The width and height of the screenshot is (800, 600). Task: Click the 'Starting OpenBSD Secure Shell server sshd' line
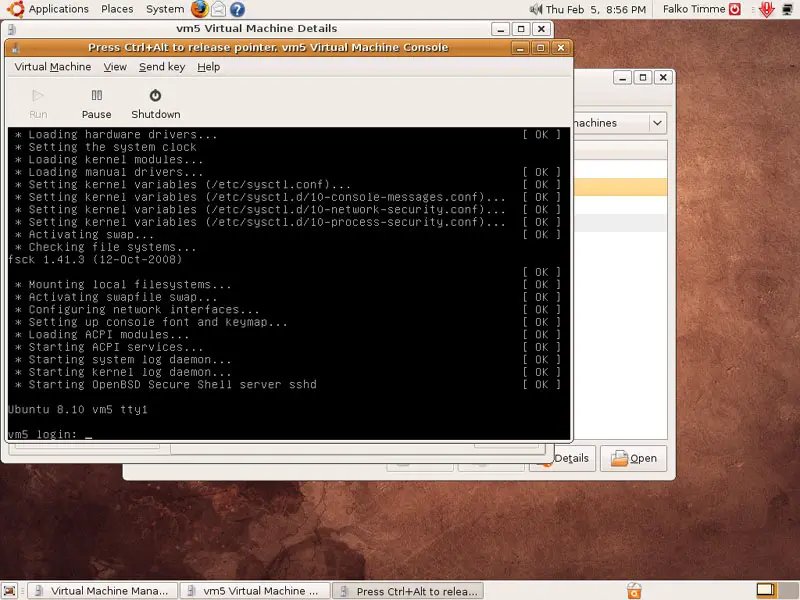[x=172, y=384]
